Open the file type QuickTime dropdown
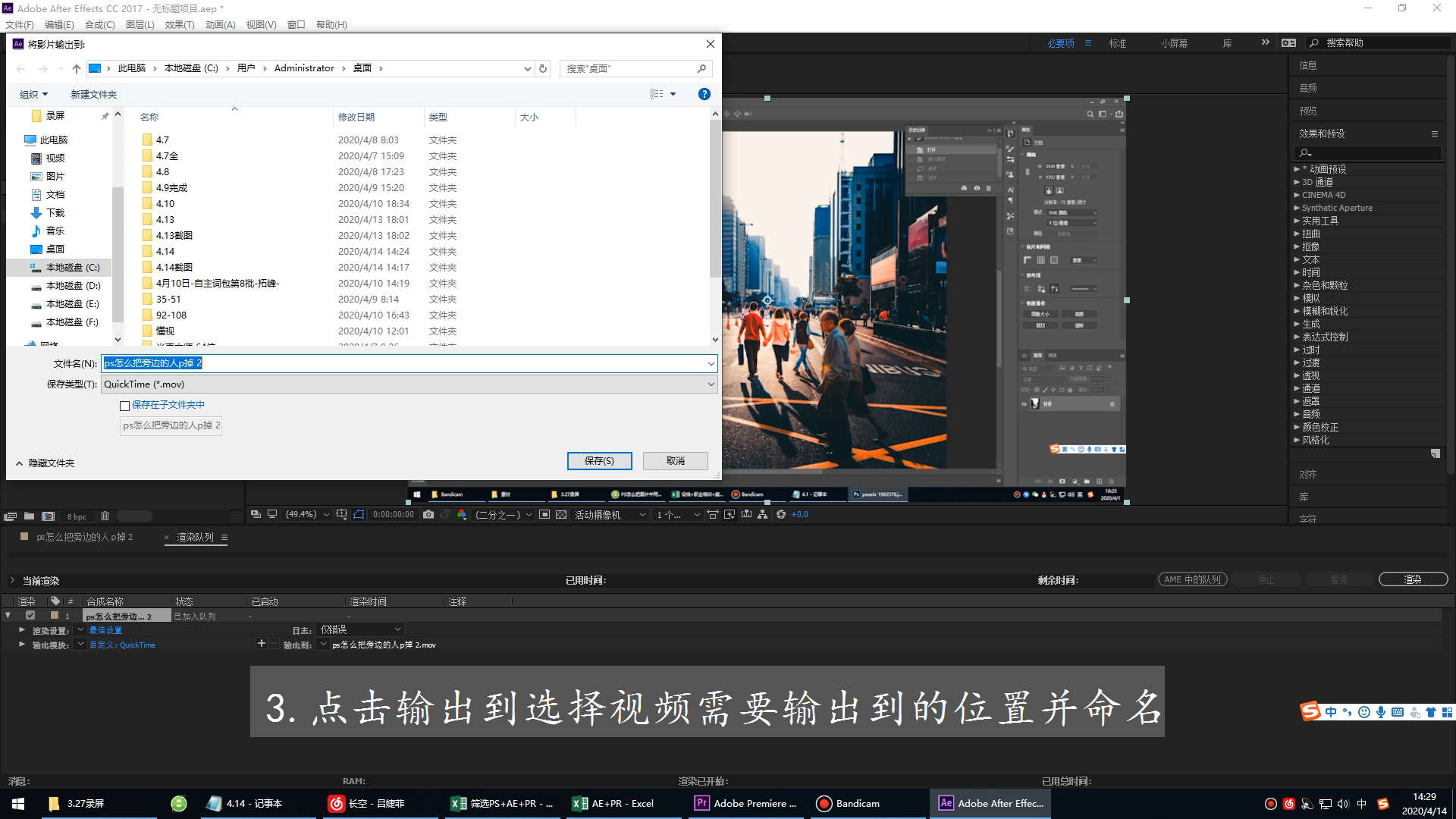This screenshot has height=819, width=1456. (409, 384)
